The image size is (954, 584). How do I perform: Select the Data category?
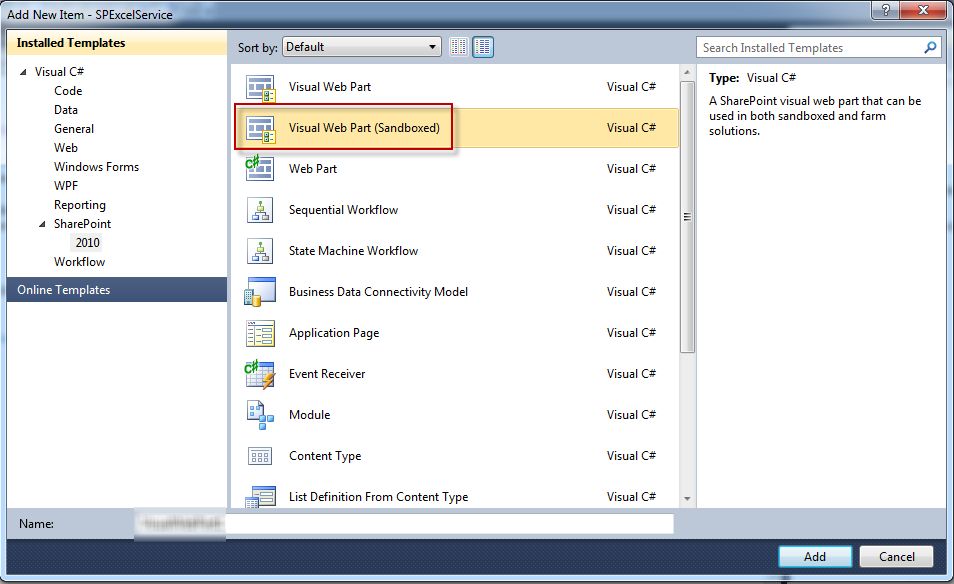click(66, 110)
